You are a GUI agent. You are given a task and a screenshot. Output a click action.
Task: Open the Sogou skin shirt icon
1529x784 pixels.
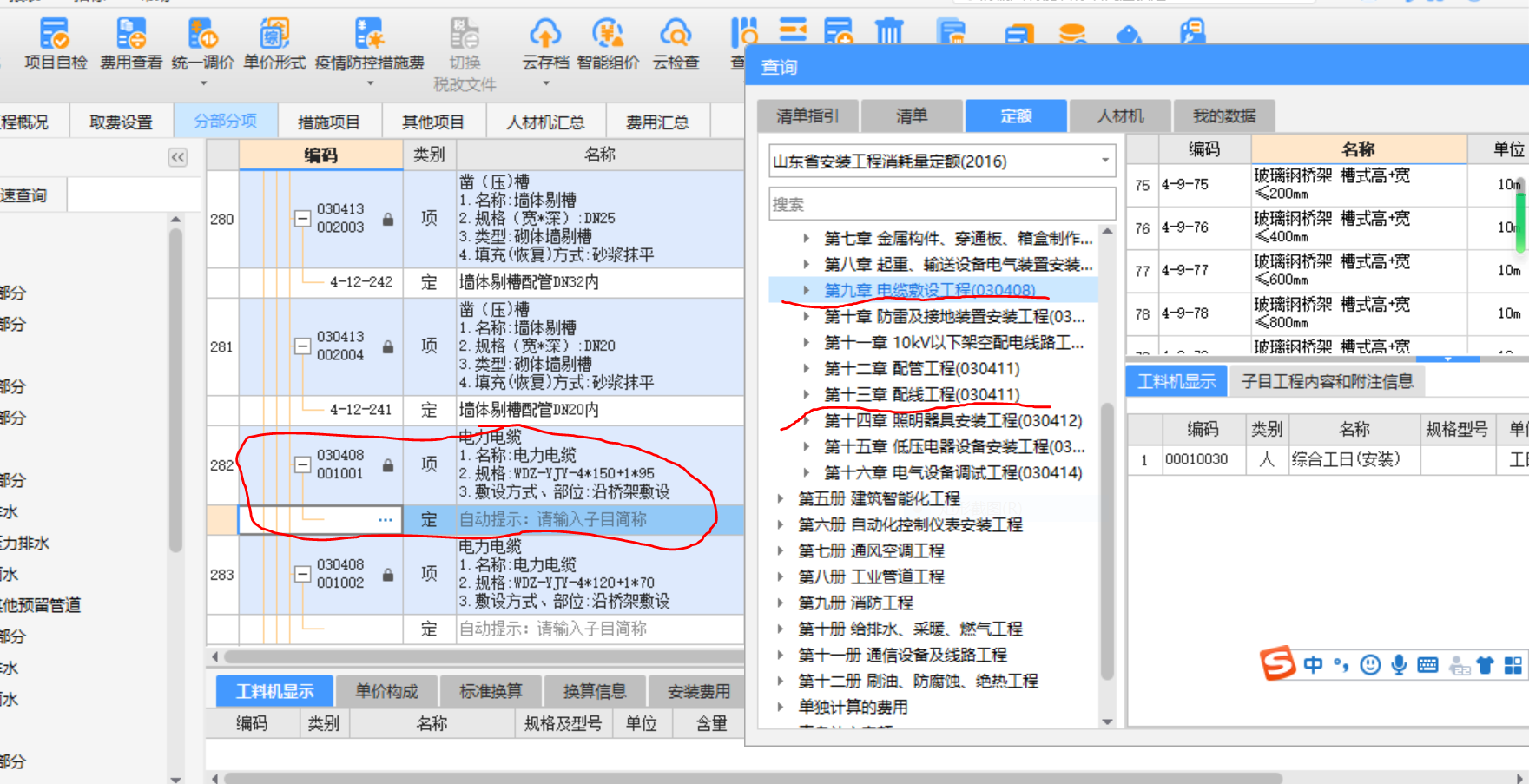point(1486,666)
